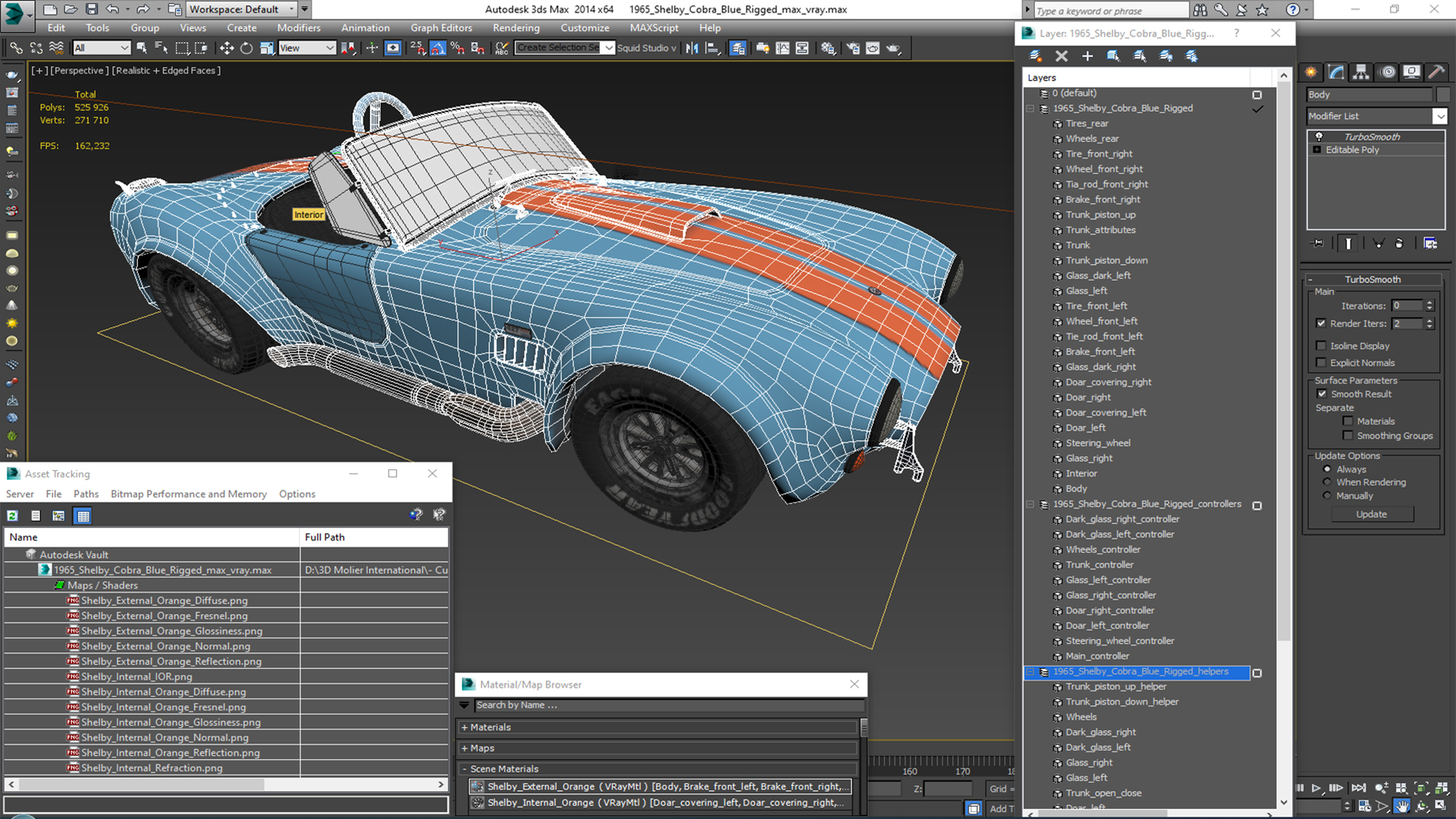The height and width of the screenshot is (819, 1456).
Task: Collapse 1965_Shelby_Cobra_Blue_Rigged layer tree
Action: (1030, 108)
